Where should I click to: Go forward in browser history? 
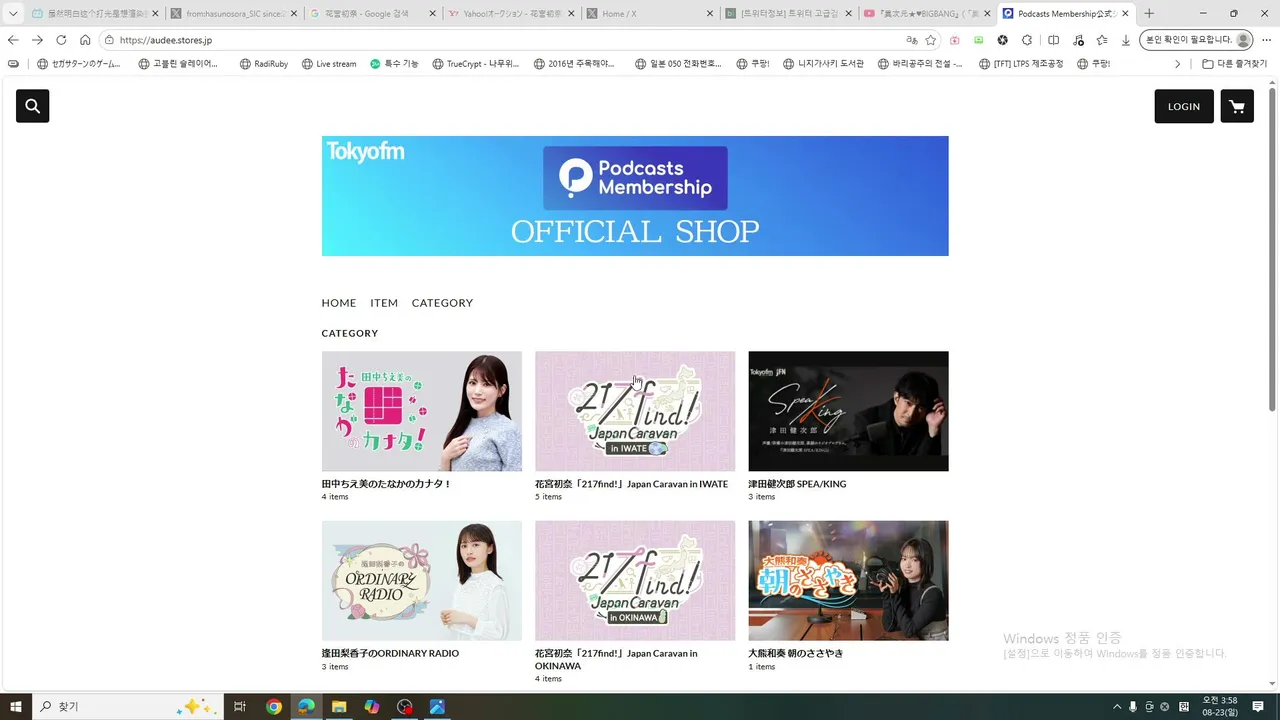37,40
